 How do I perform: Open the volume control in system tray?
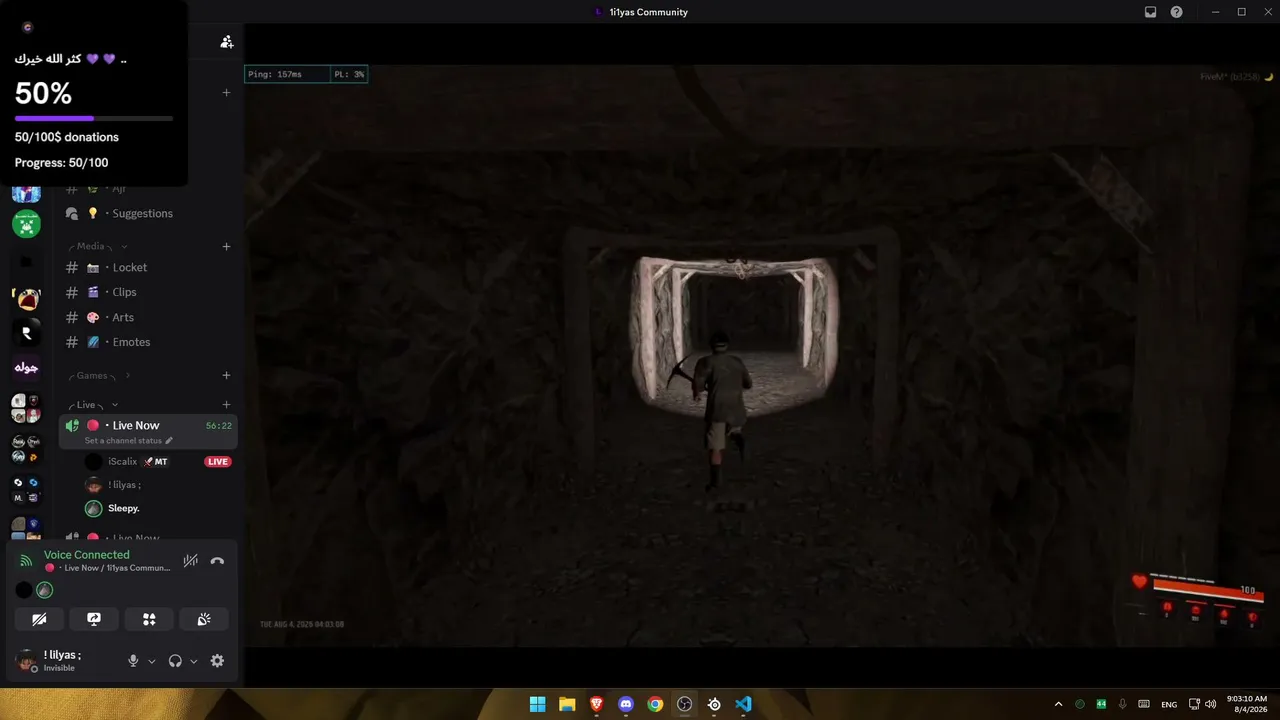[x=1211, y=704]
